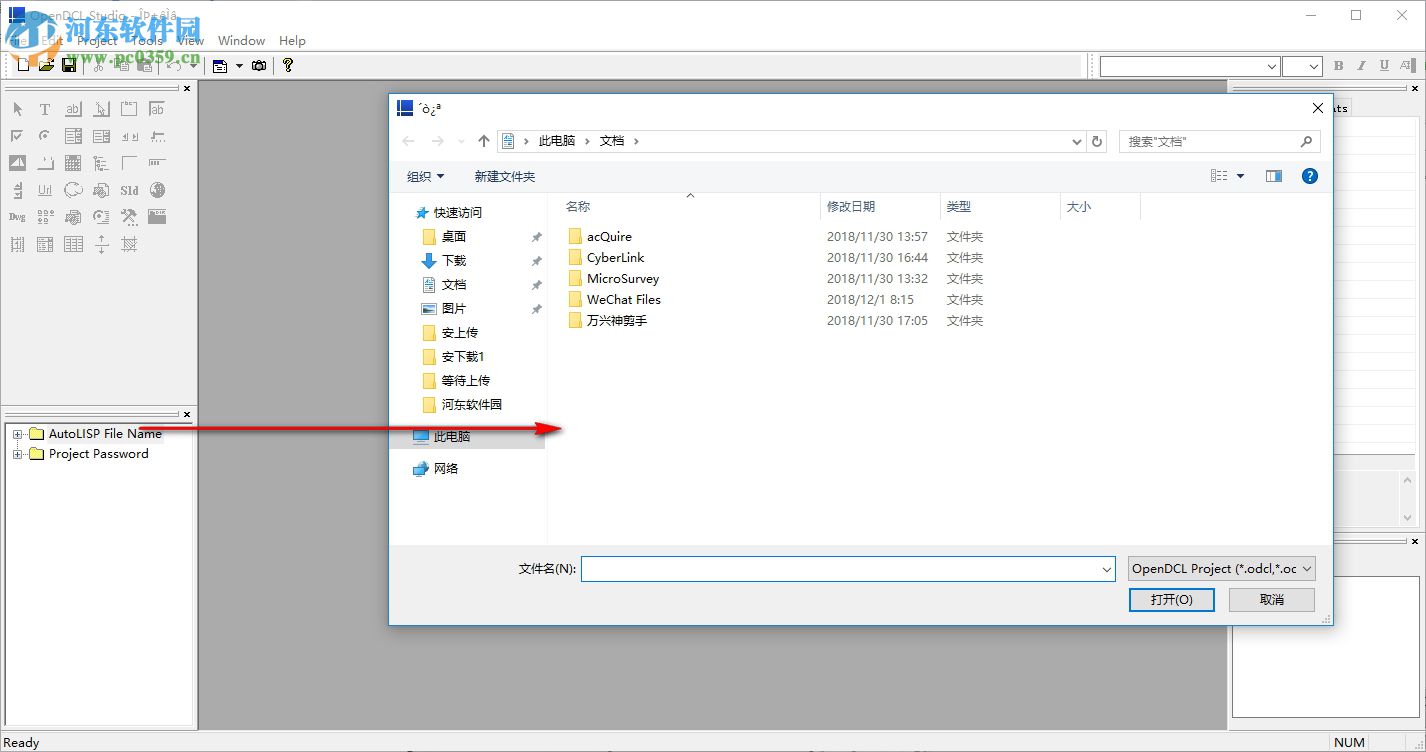1426x752 pixels.
Task: Select the Text Label control tool
Action: pyautogui.click(x=45, y=108)
